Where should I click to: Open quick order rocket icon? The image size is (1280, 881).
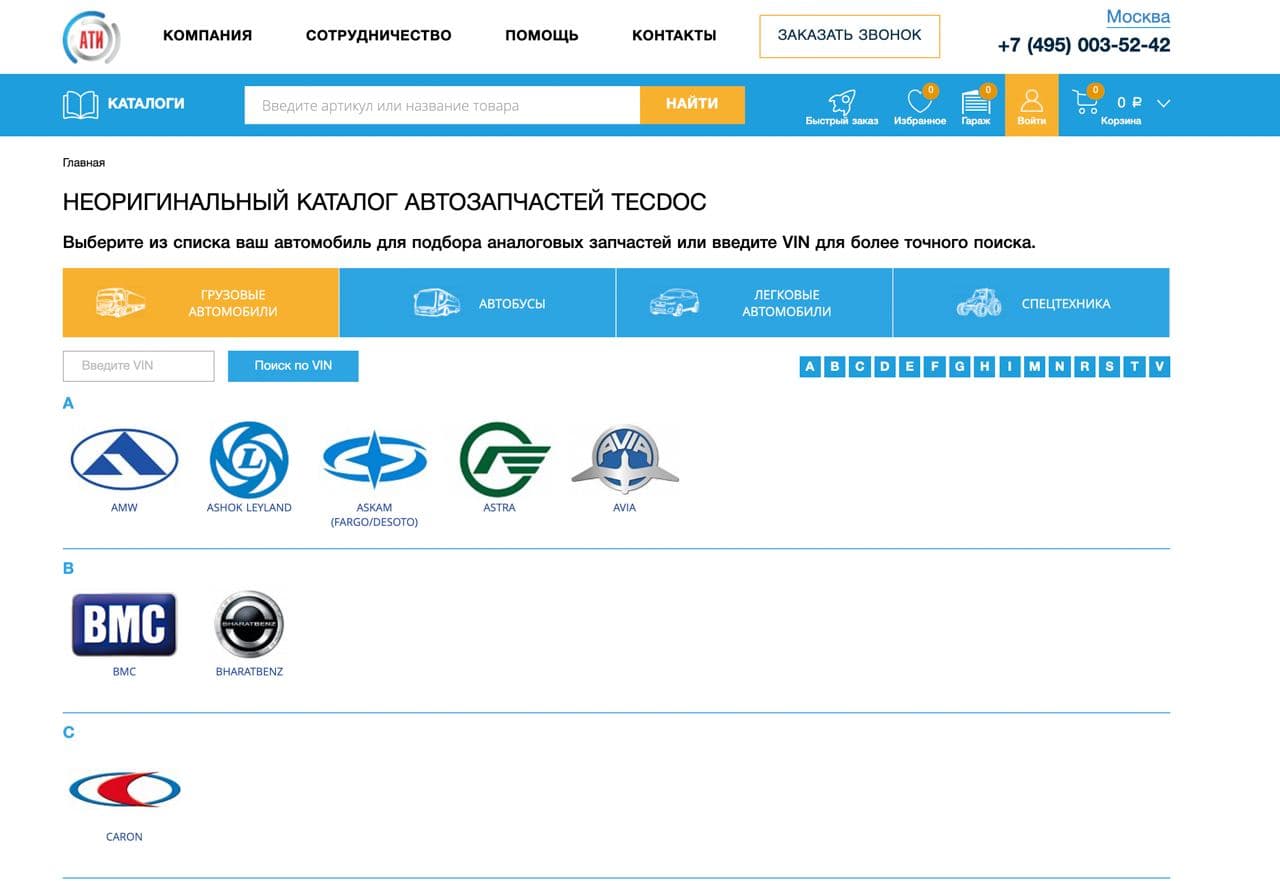coord(841,101)
